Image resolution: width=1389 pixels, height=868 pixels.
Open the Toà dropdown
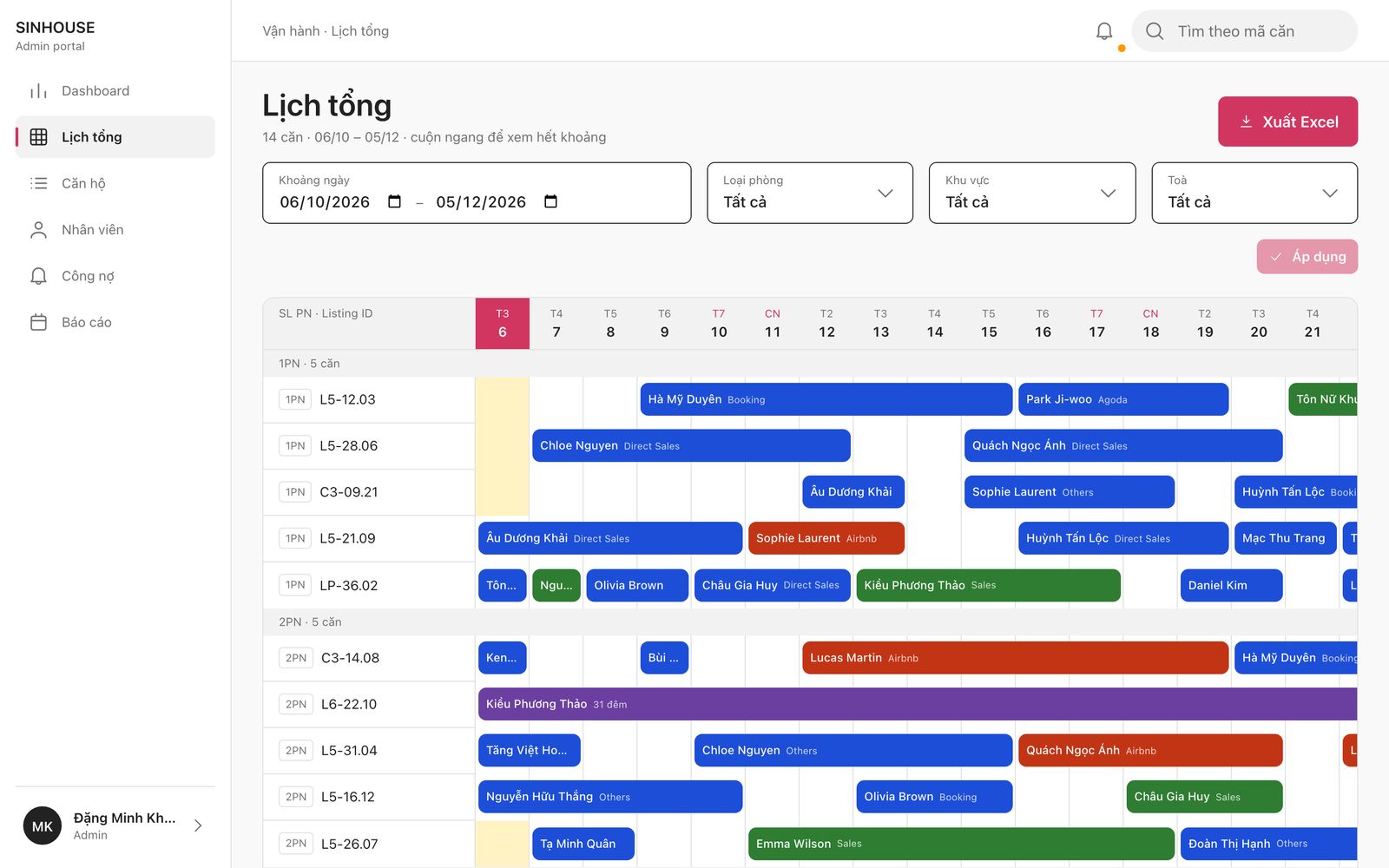tap(1254, 193)
